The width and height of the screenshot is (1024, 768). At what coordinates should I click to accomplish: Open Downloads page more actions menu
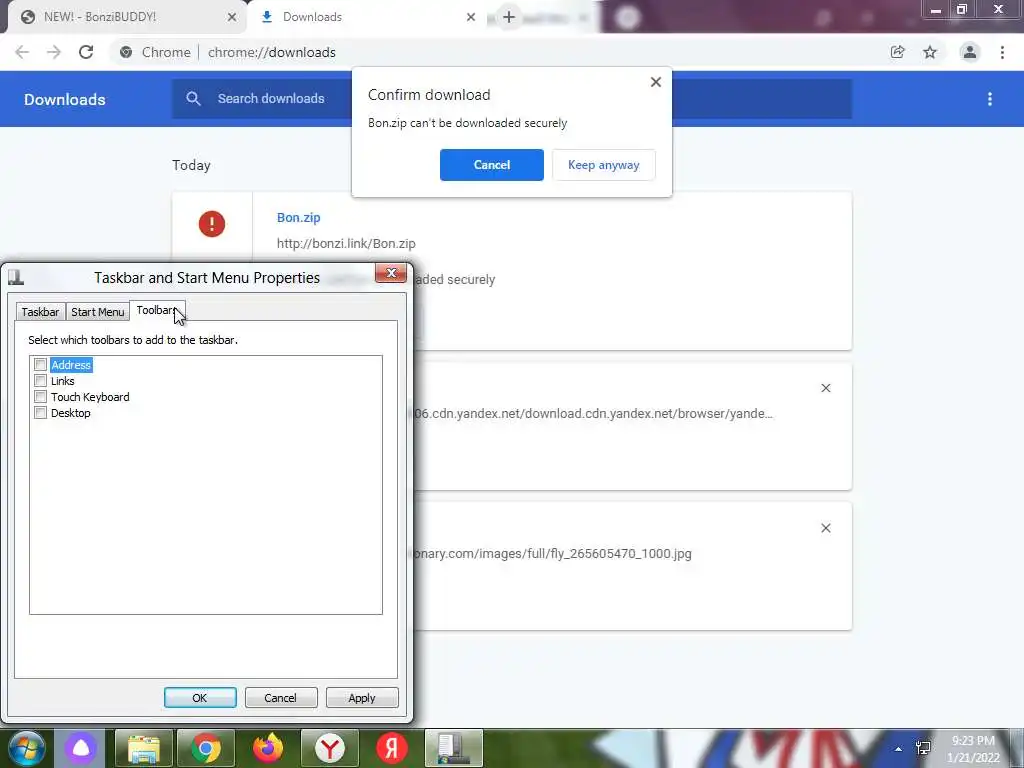tap(990, 99)
